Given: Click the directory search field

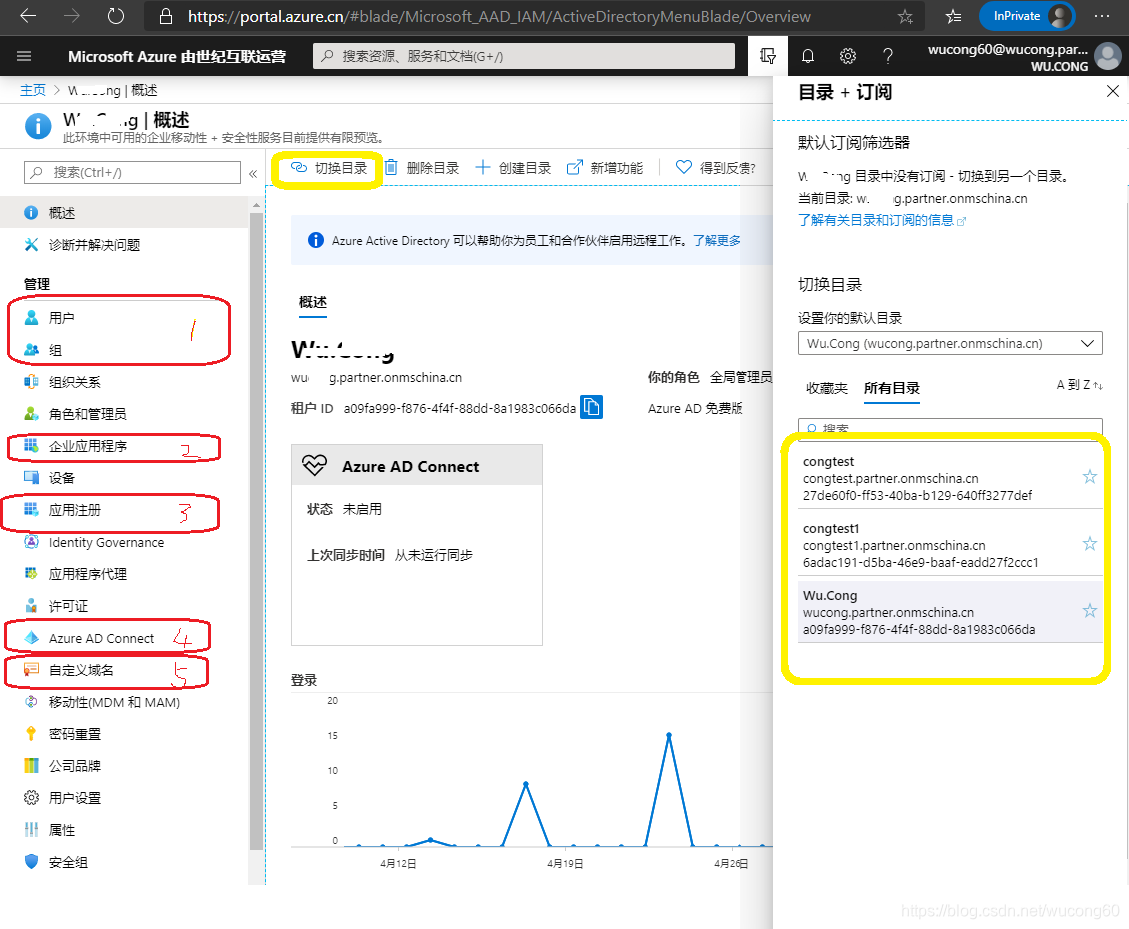Looking at the screenshot, I should pos(950,426).
